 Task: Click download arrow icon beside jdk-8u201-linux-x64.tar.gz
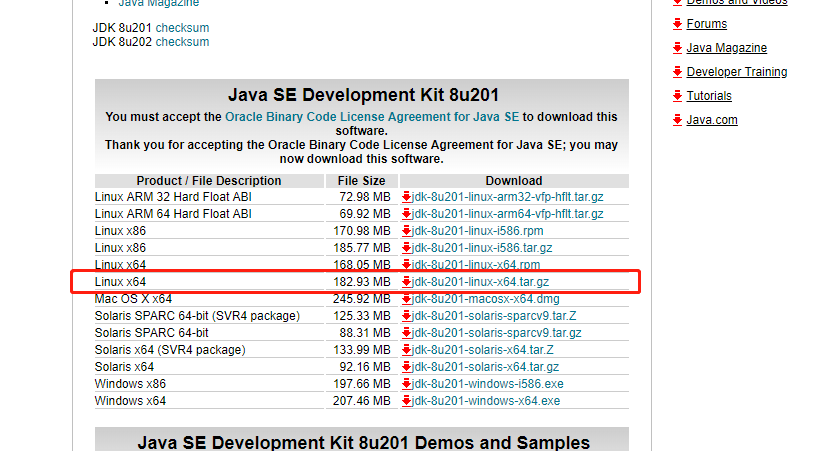407,282
